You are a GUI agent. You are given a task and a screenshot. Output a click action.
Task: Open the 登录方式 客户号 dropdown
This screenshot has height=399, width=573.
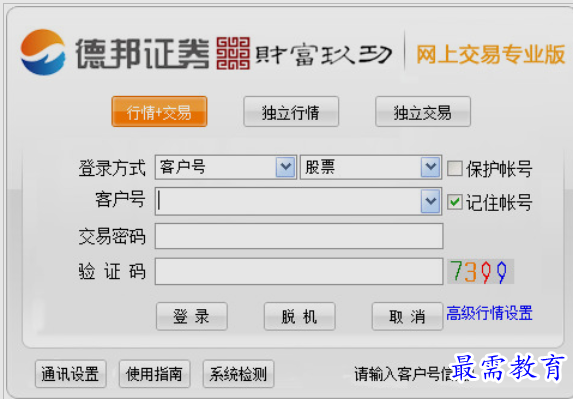pos(225,167)
